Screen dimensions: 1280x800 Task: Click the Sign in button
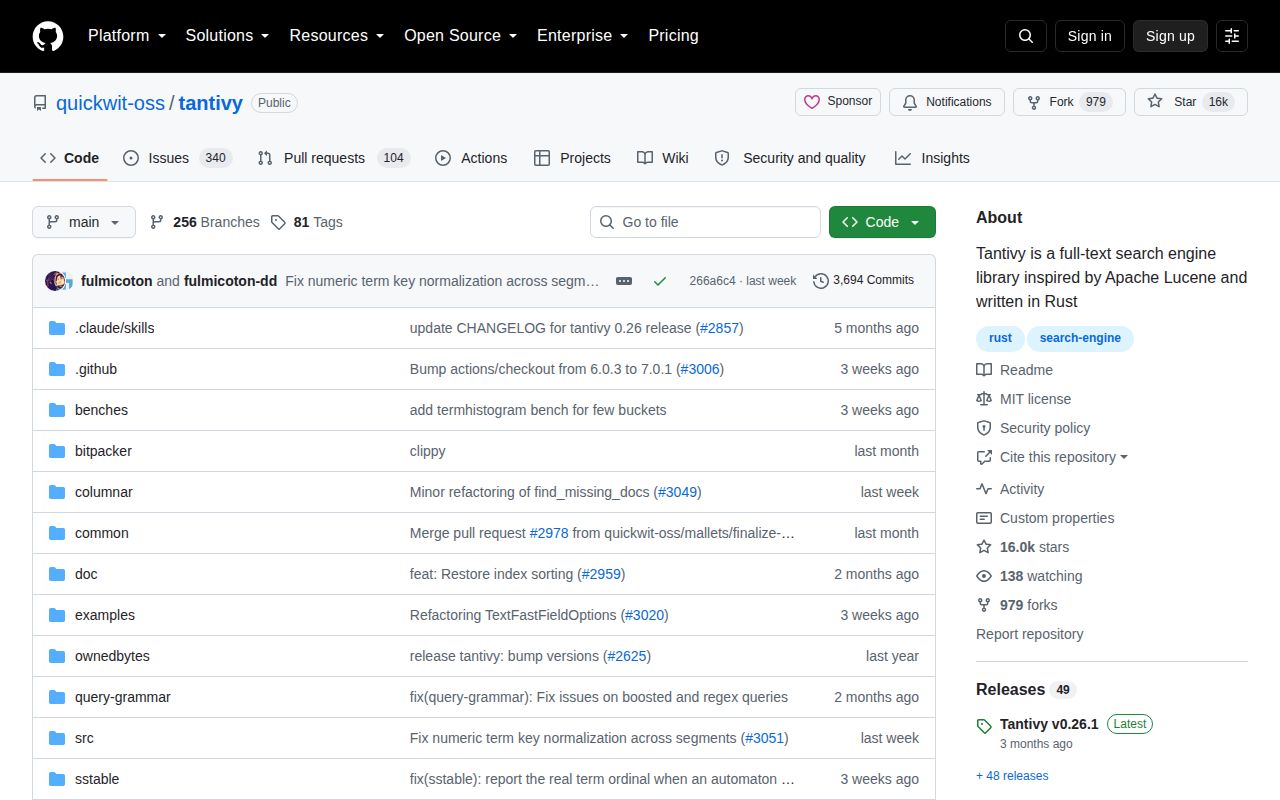pos(1089,36)
